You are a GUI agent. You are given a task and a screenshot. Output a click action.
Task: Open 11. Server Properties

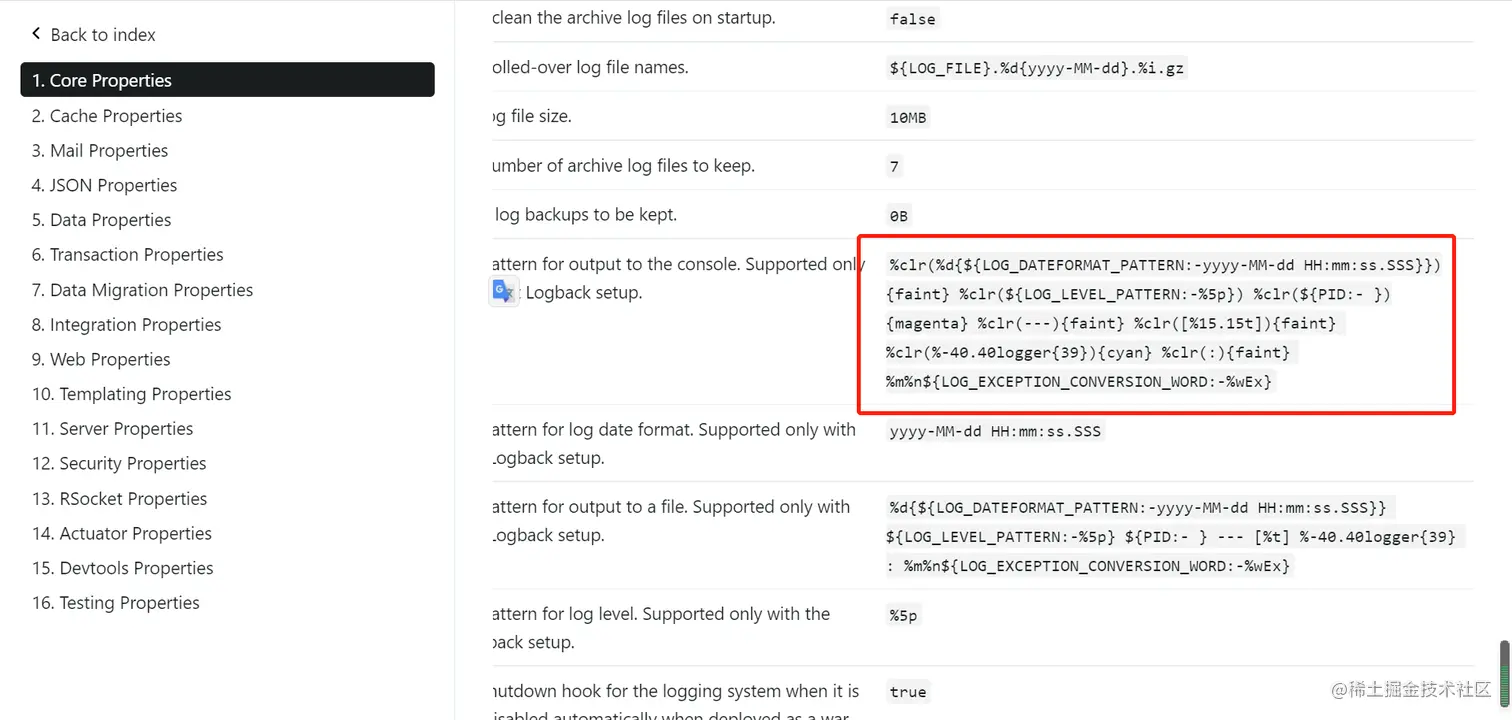coord(112,429)
